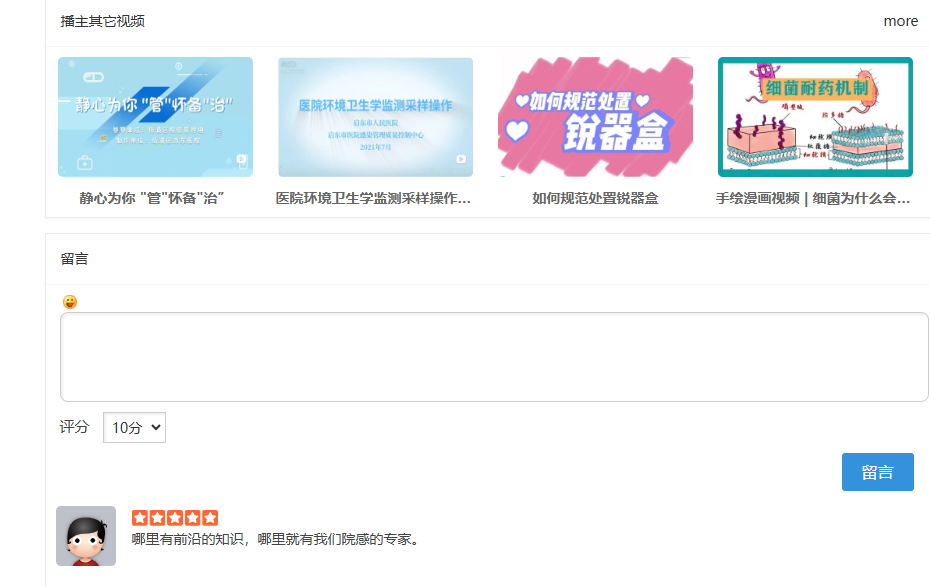The height and width of the screenshot is (587, 930).
Task: Click the commenter's cartoon avatar
Action: pyautogui.click(x=86, y=535)
